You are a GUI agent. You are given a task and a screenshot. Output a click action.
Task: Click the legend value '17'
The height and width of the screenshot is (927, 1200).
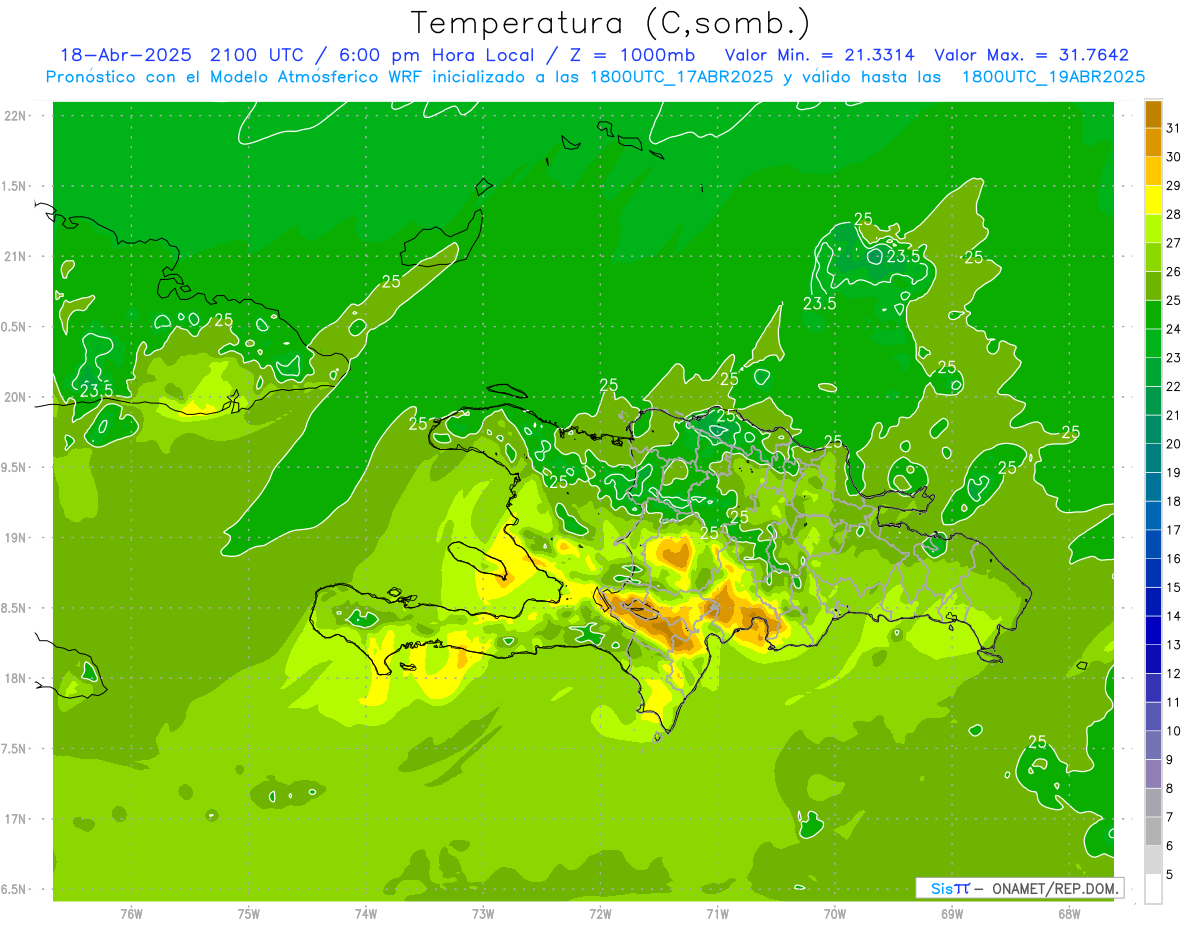1174,530
